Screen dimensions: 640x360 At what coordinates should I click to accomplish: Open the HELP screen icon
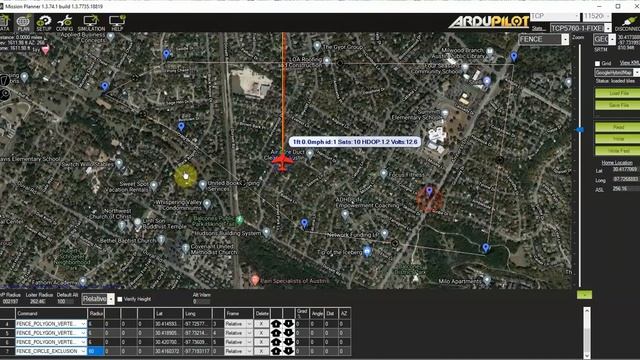pos(117,23)
